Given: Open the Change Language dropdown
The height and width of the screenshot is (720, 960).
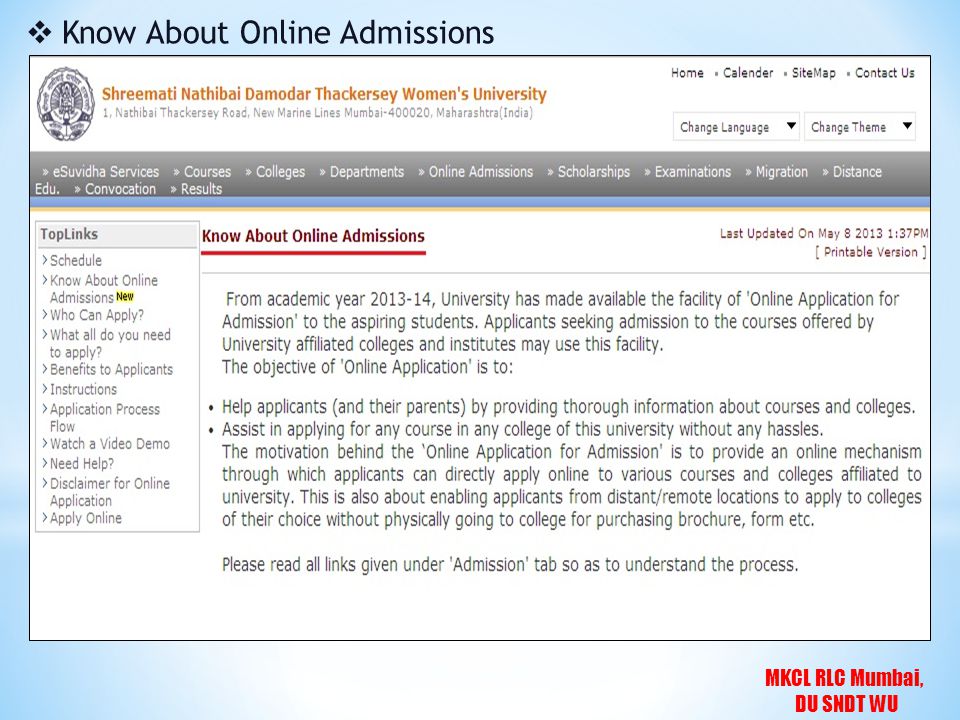Looking at the screenshot, I should click(x=736, y=127).
